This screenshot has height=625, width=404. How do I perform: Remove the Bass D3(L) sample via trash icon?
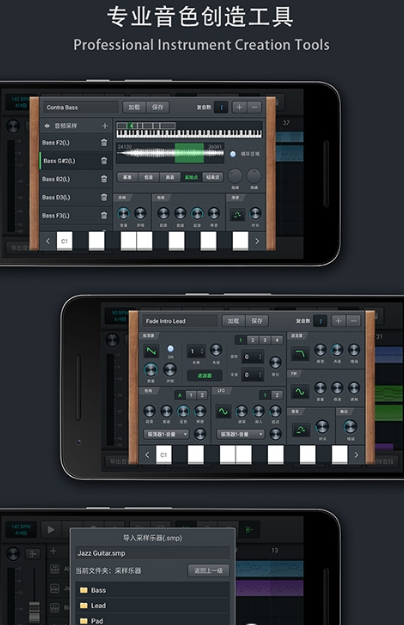[104, 197]
